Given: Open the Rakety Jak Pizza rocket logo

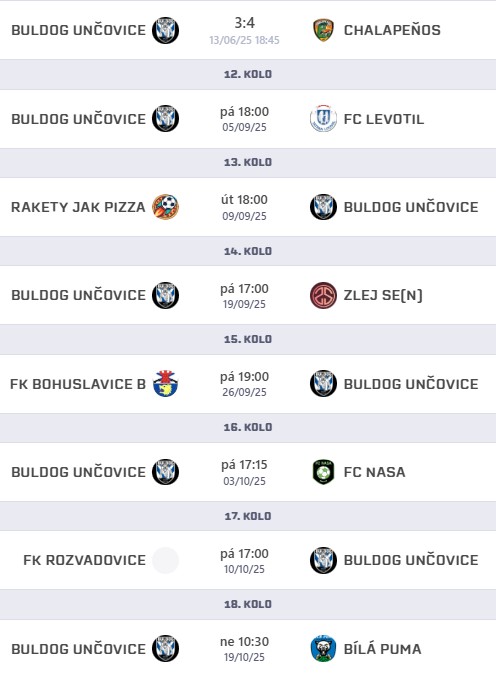Looking at the screenshot, I should point(165,207).
